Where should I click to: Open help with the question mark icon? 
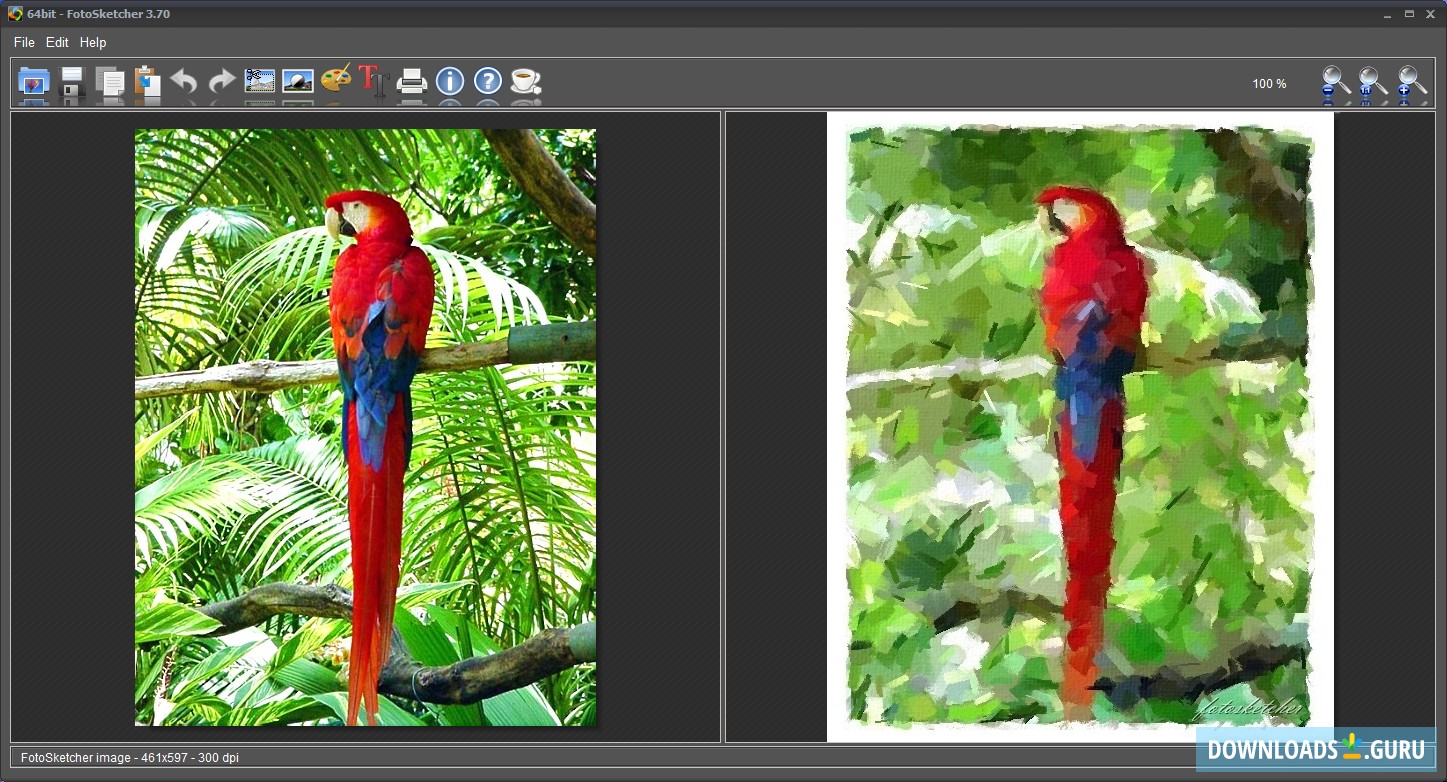tap(488, 81)
